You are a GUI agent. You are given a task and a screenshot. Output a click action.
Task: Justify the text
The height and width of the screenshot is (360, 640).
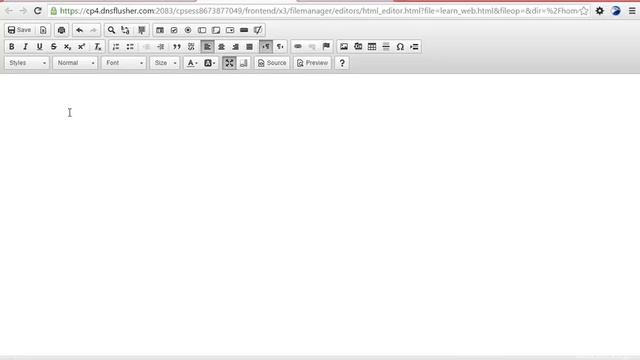click(x=249, y=47)
